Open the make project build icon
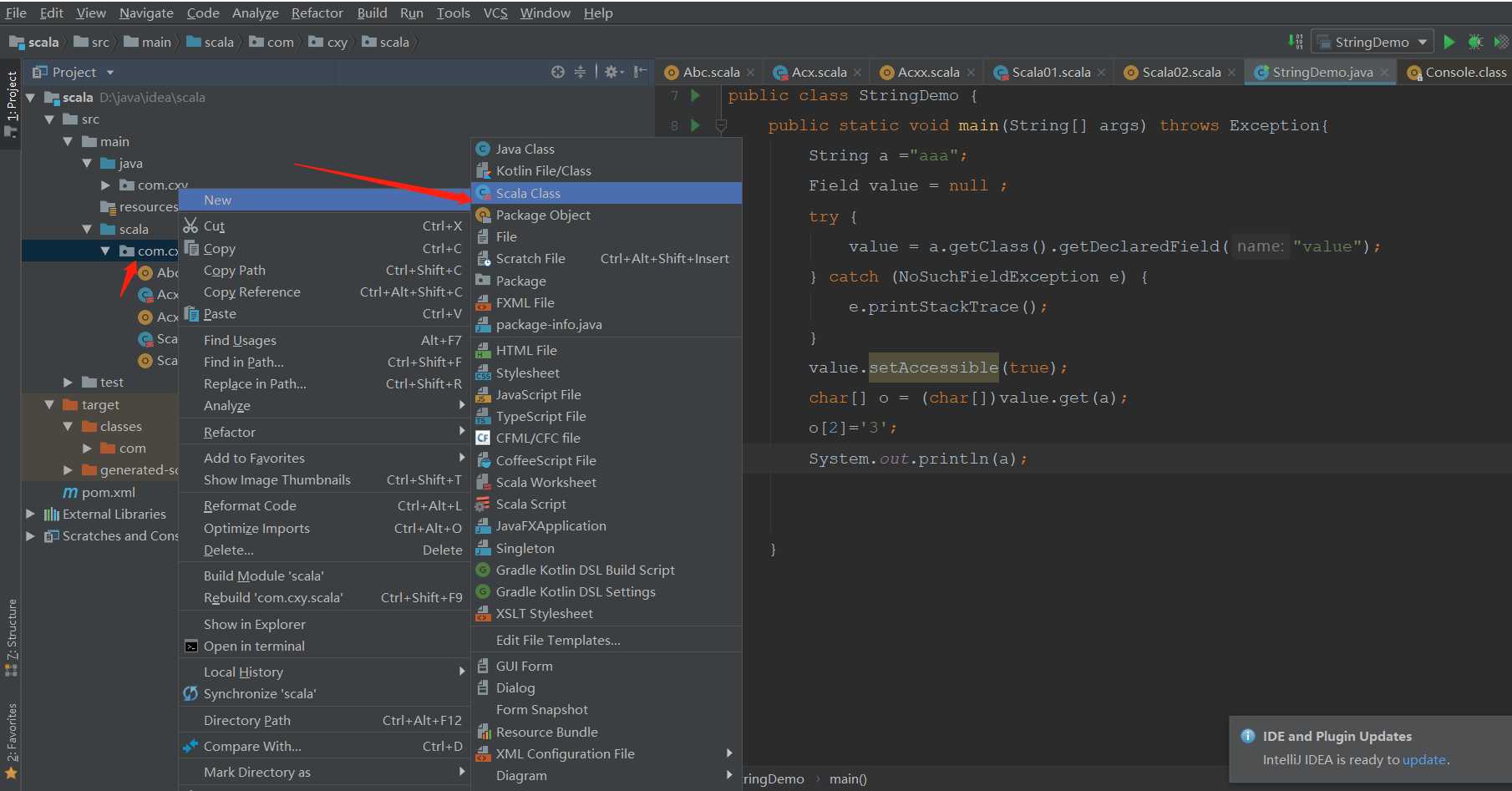 (1295, 42)
